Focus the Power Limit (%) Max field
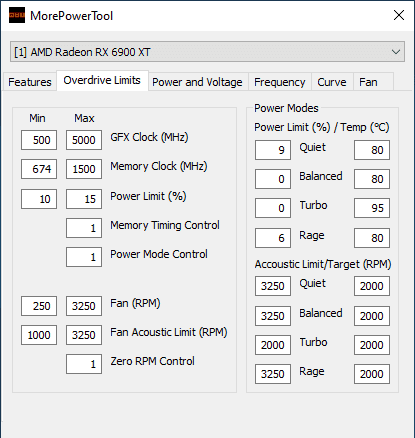 [x=84, y=199]
